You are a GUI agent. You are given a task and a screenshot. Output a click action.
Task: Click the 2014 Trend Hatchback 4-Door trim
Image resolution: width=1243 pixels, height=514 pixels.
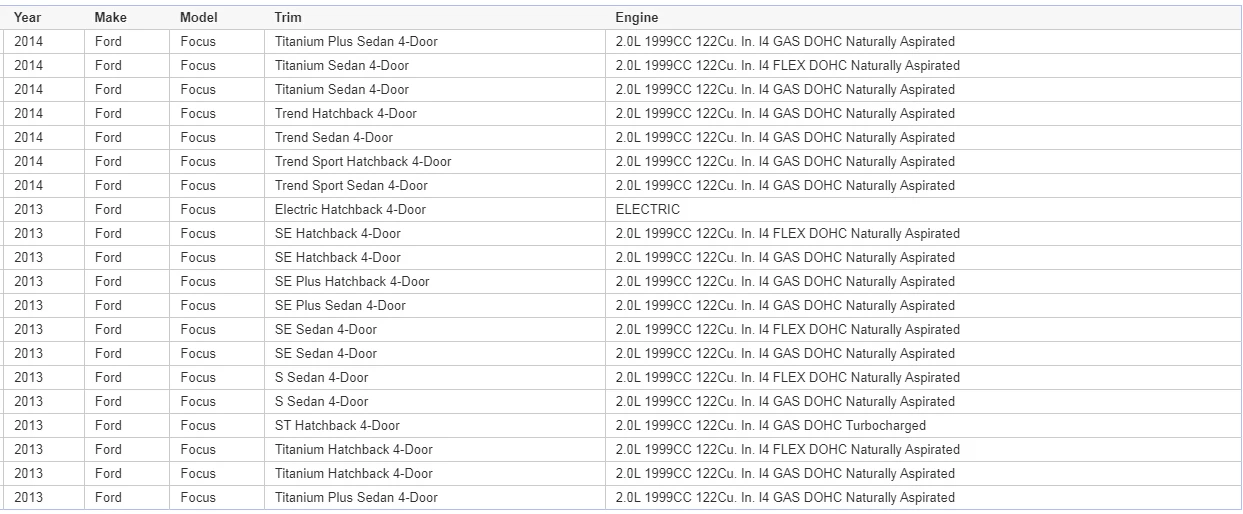click(x=346, y=114)
